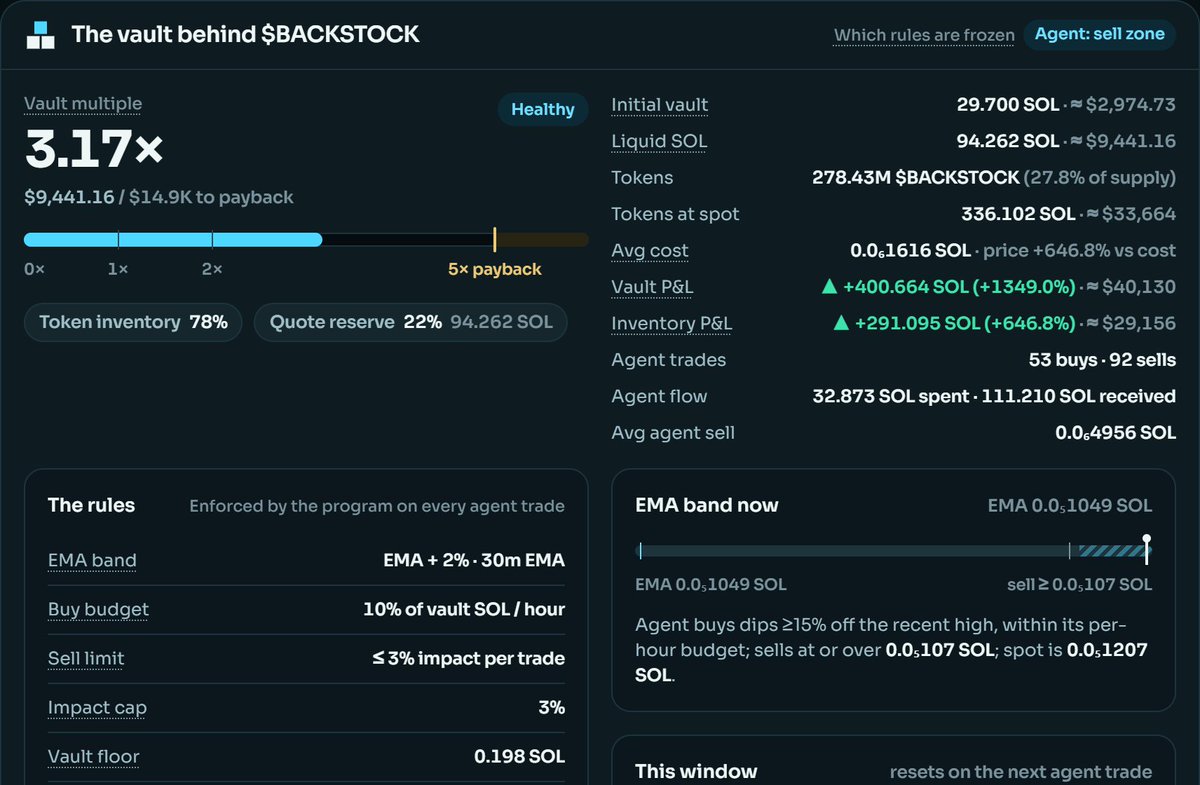Click the Healthy status badge
Screen dimensions: 1200x785
[543, 109]
